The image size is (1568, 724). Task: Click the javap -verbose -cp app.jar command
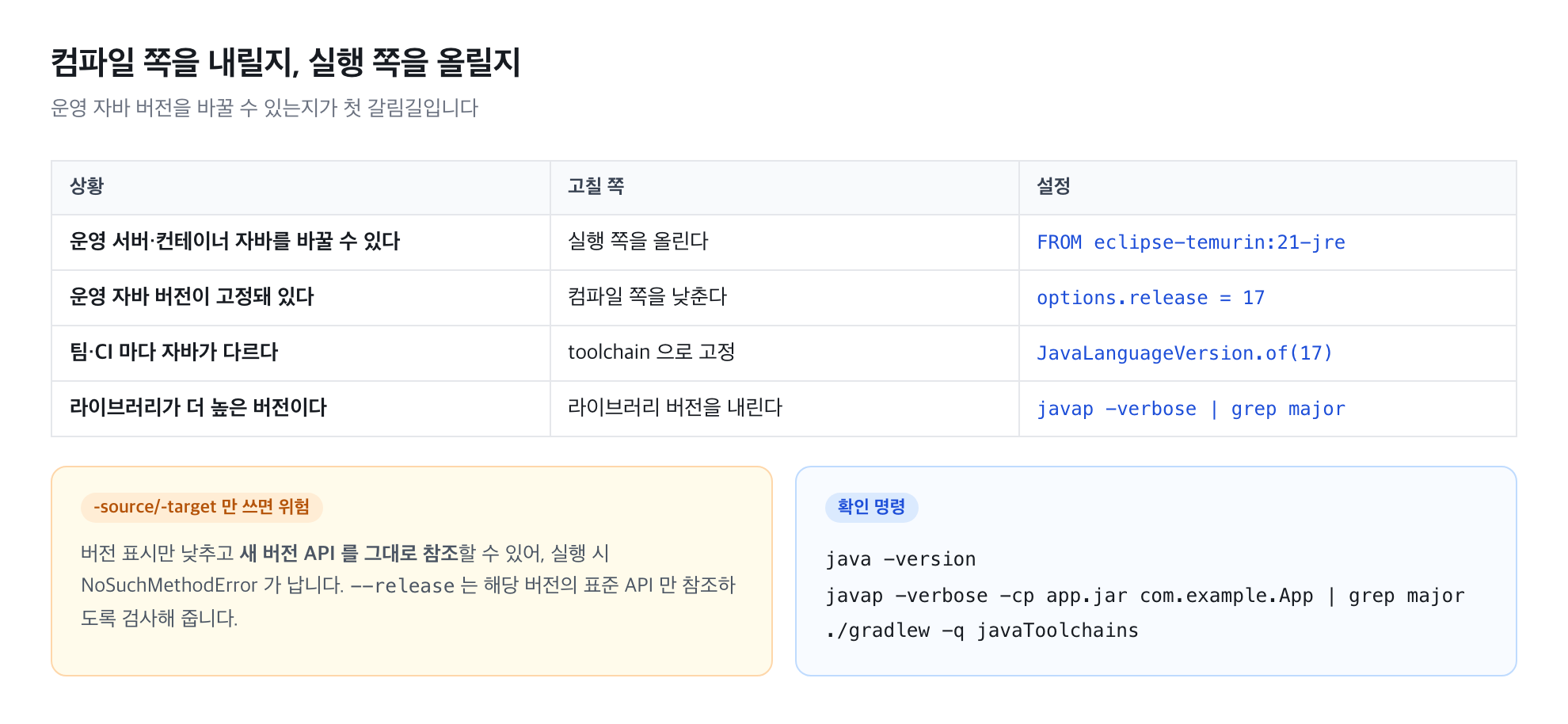coord(1145,596)
